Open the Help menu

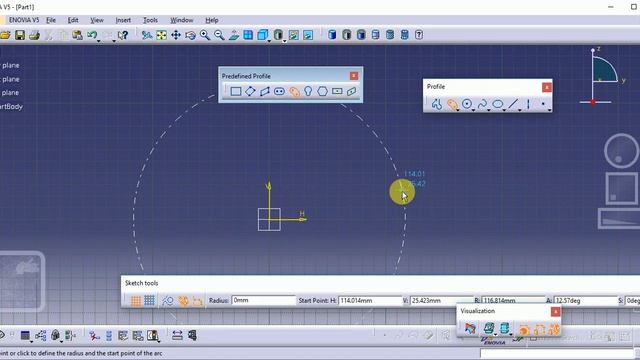[x=211, y=20]
